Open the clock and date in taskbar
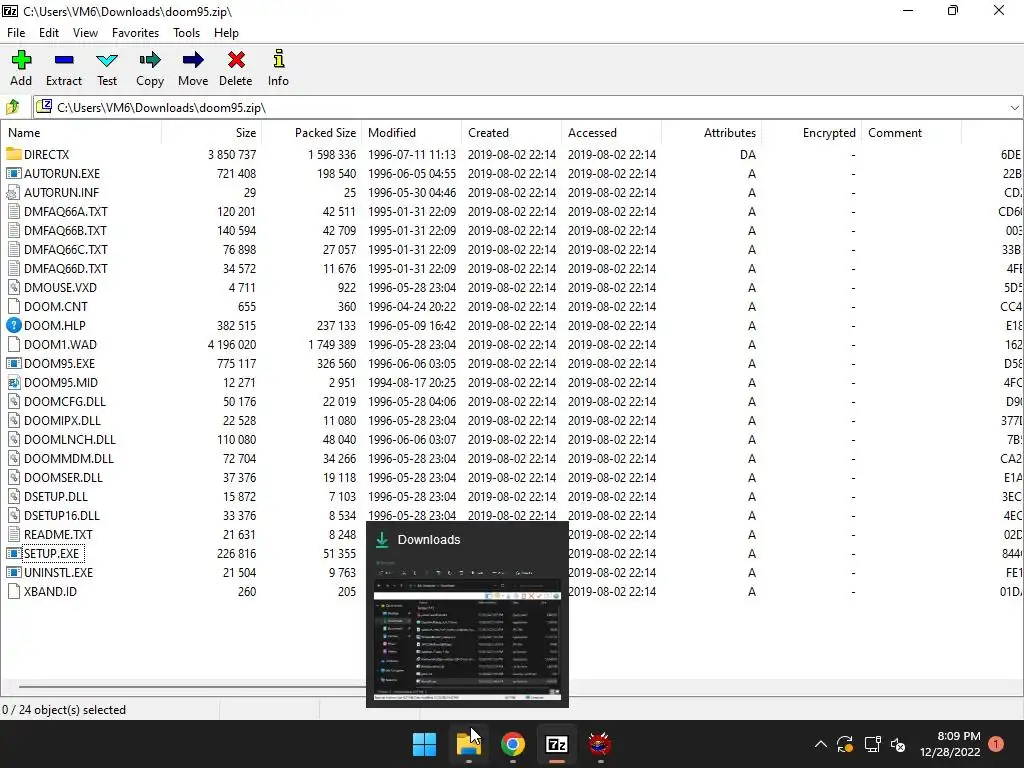1024x768 pixels. tap(950, 744)
